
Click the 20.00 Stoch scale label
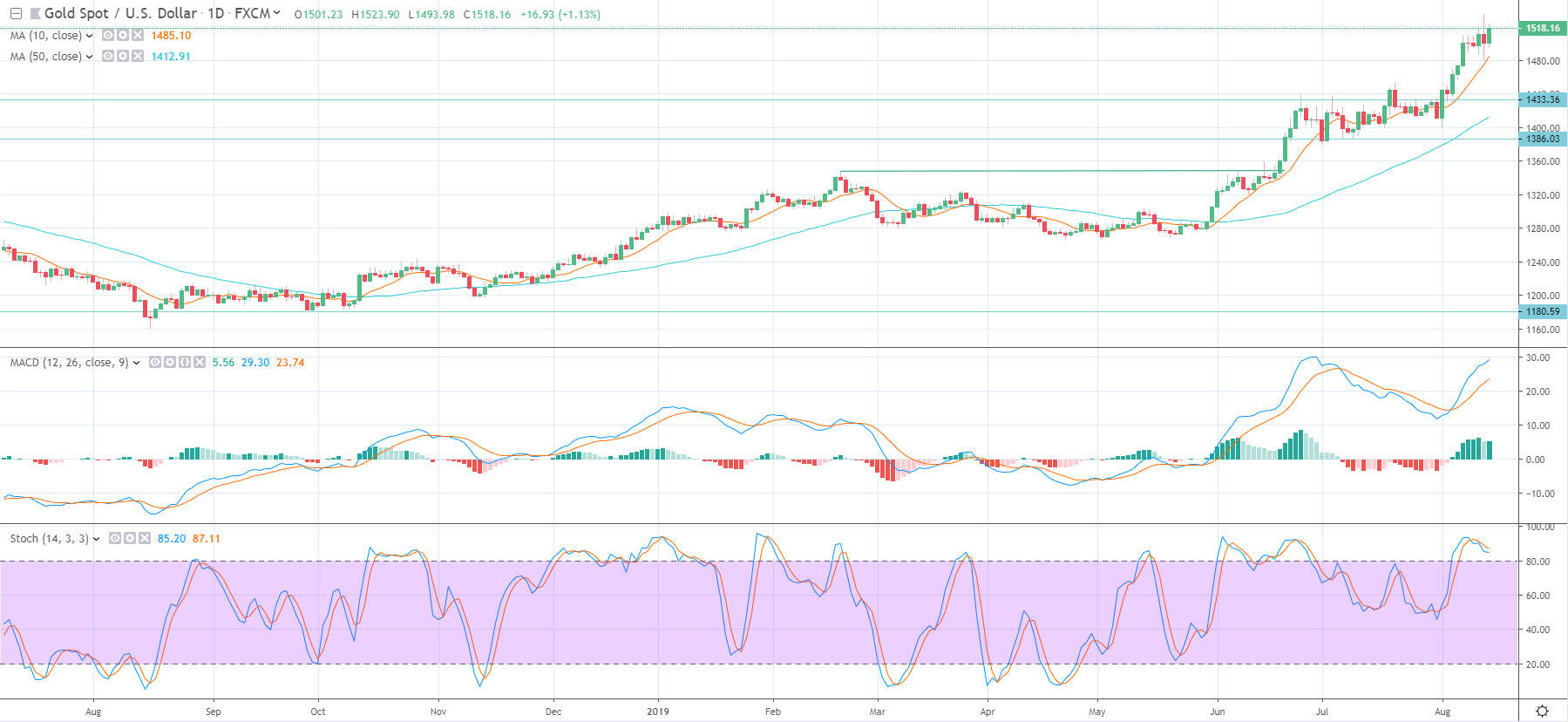pos(1537,664)
